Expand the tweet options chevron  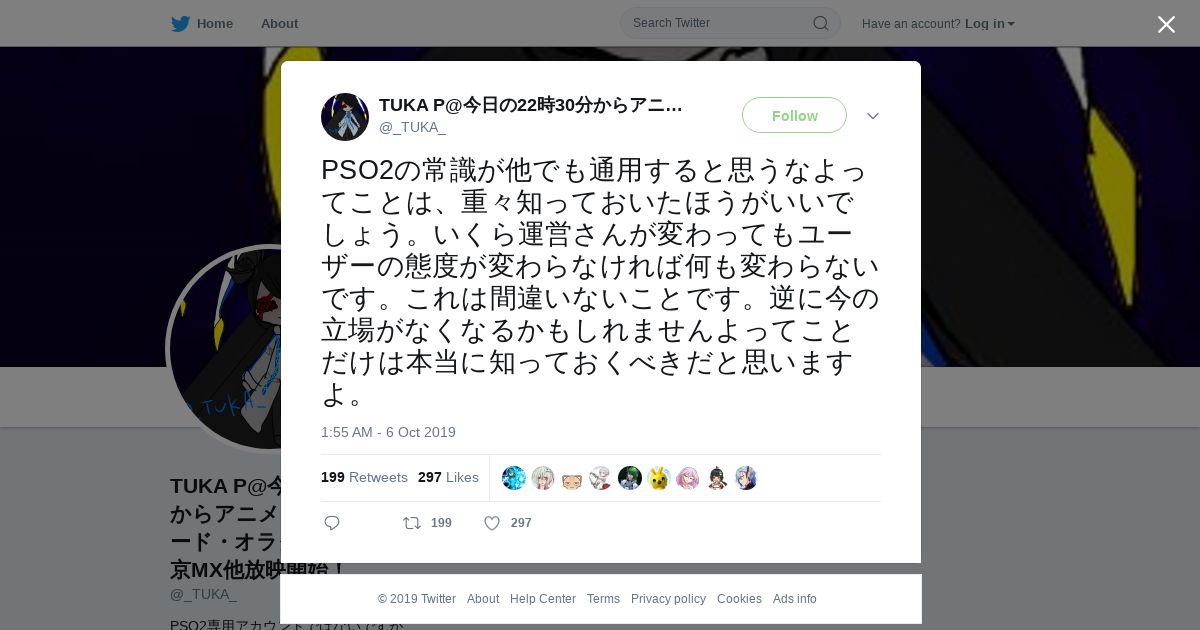tap(873, 116)
